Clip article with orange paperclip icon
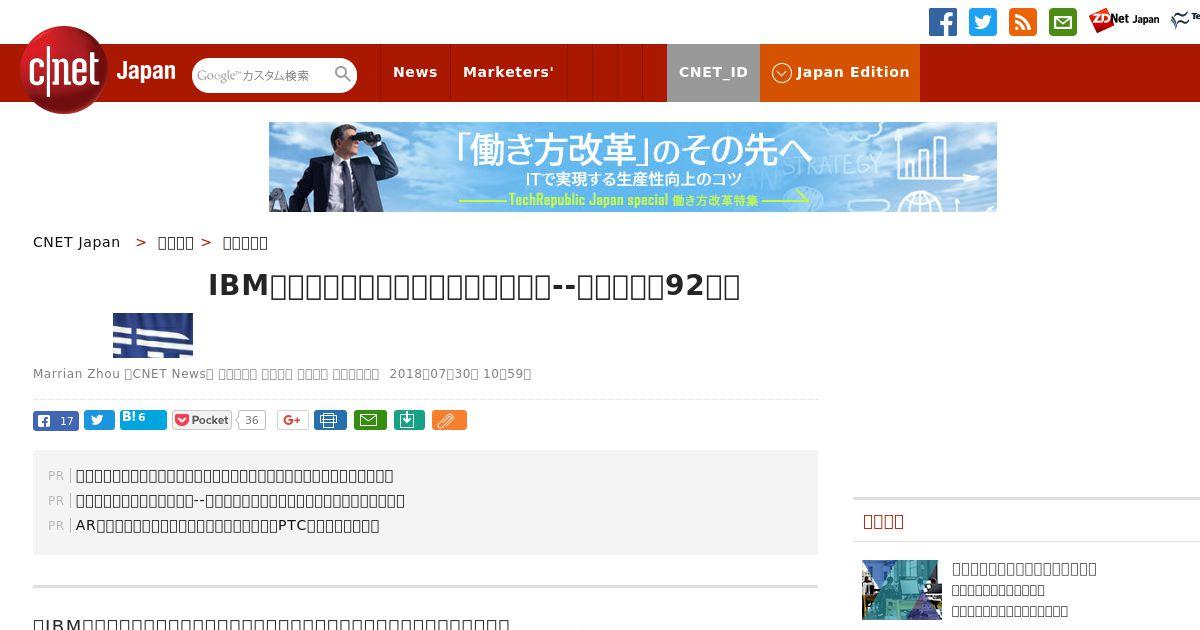 tap(449, 420)
